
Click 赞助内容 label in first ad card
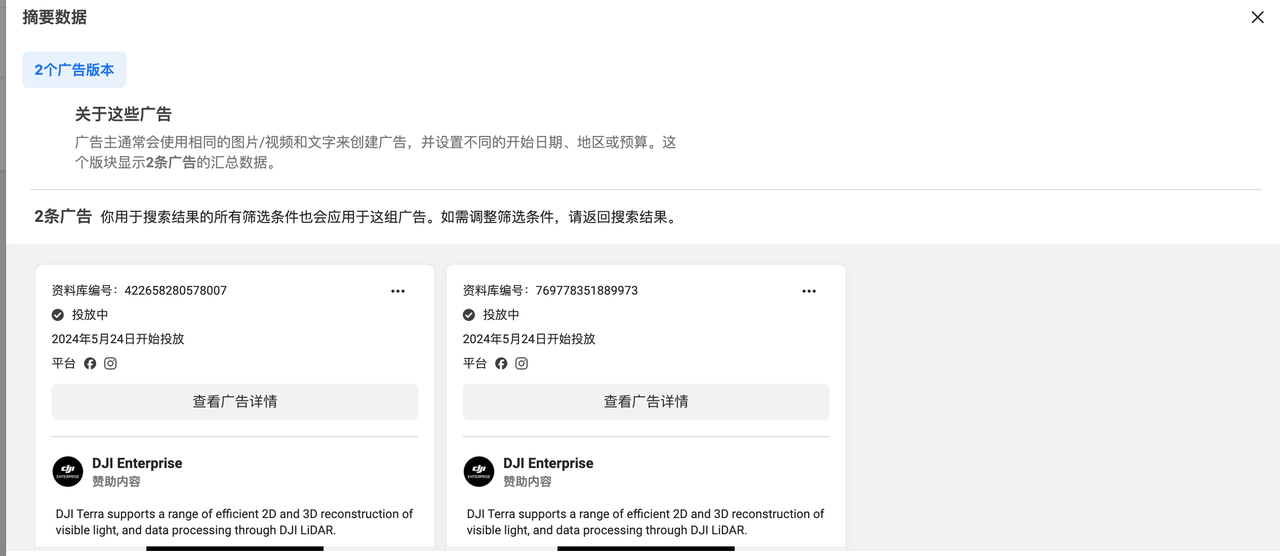(x=116, y=482)
